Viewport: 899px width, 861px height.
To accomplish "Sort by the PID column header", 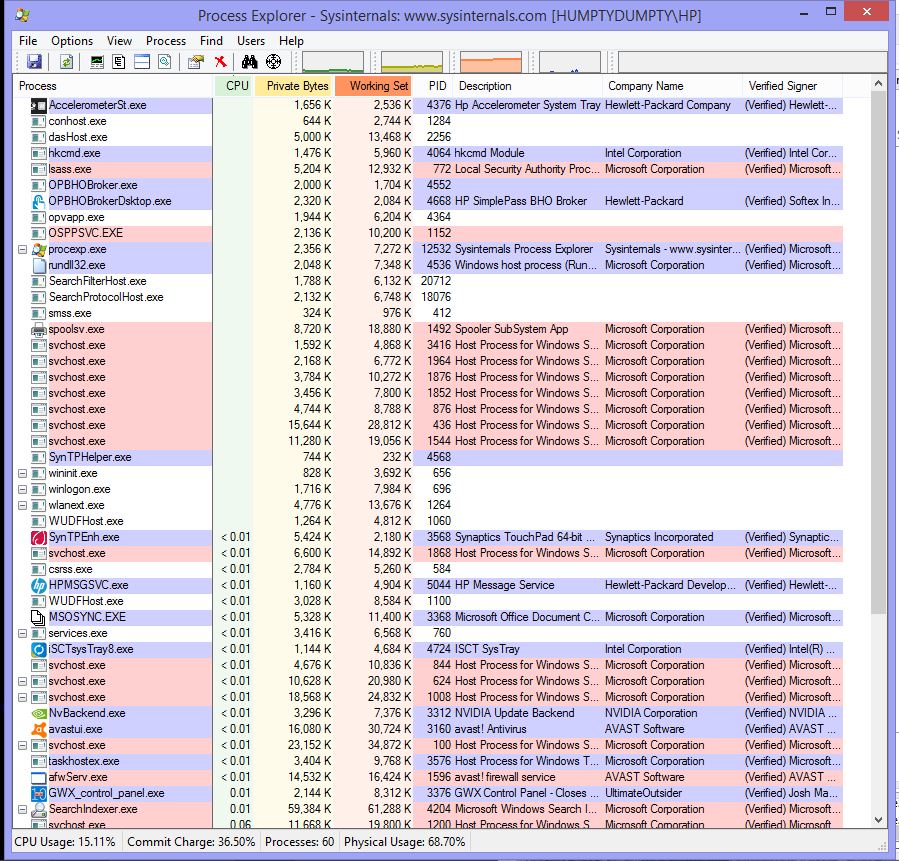I will tap(433, 86).
